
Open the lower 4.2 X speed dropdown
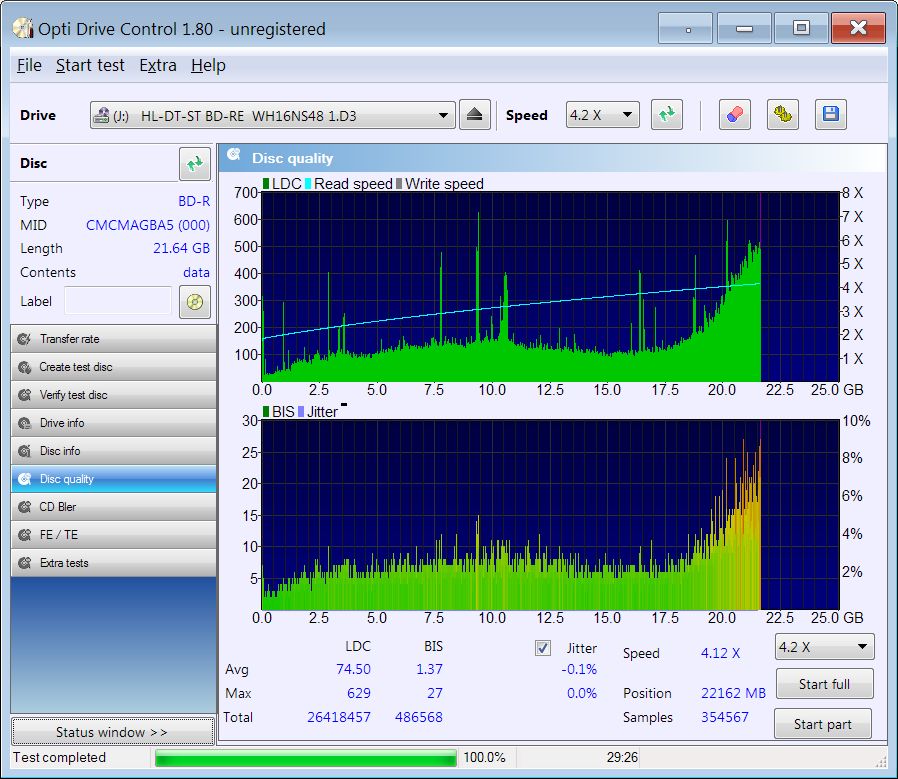[824, 647]
